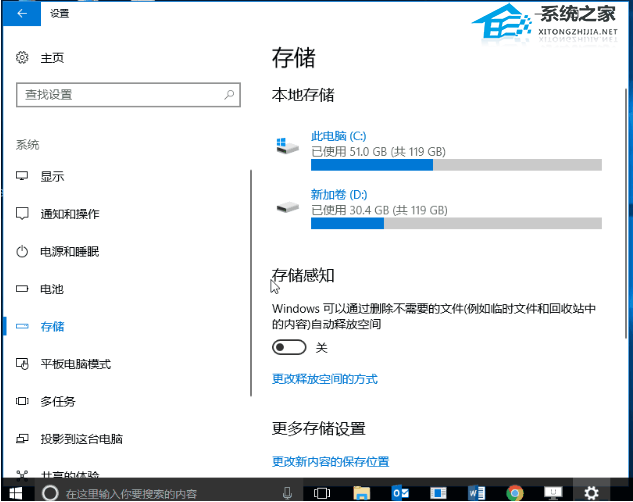Click the D: drive usage bar

[456, 223]
